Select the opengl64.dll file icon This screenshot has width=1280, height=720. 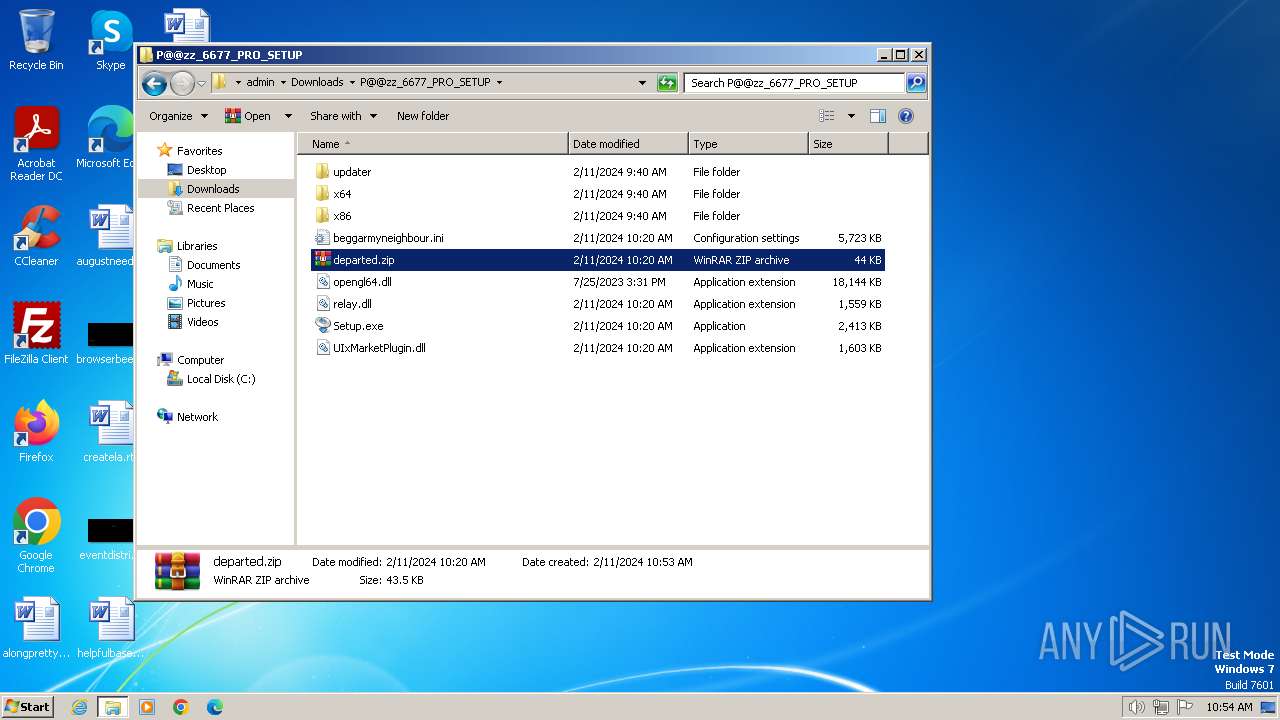point(322,282)
